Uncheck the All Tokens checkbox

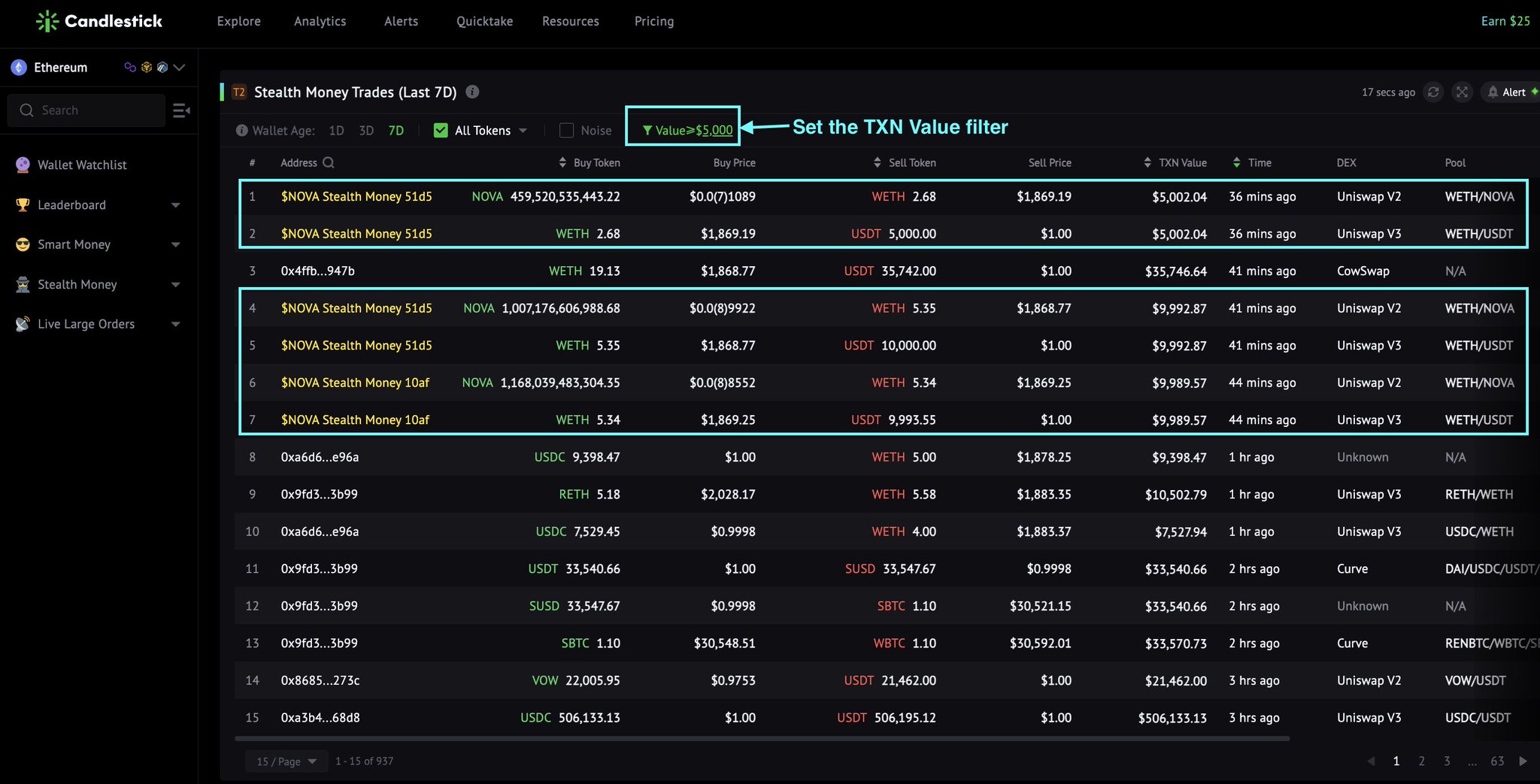click(440, 129)
